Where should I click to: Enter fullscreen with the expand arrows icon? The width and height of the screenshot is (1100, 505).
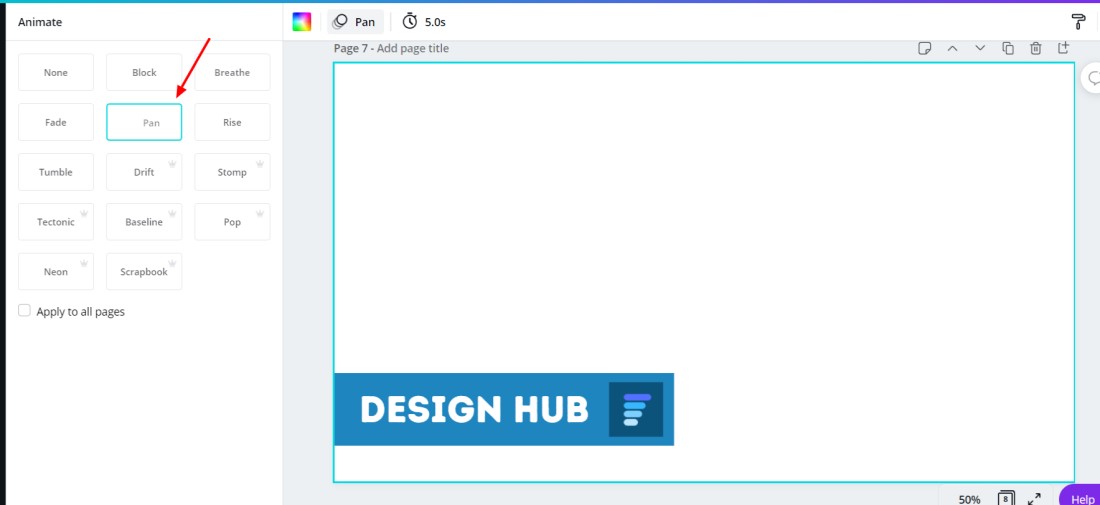[1034, 499]
